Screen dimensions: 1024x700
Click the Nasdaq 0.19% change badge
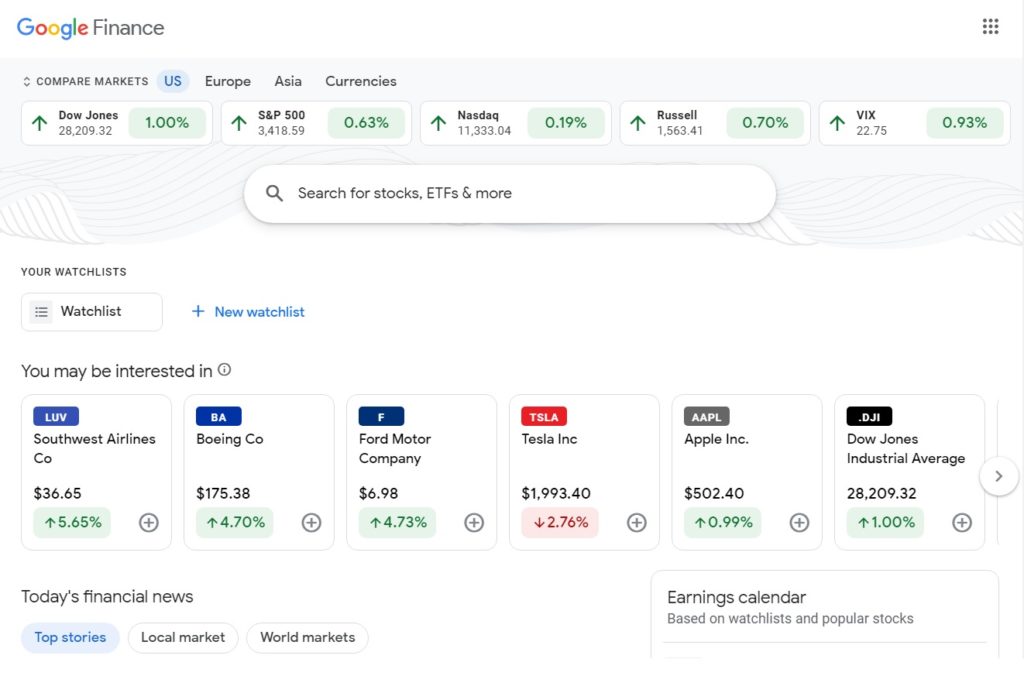point(566,123)
